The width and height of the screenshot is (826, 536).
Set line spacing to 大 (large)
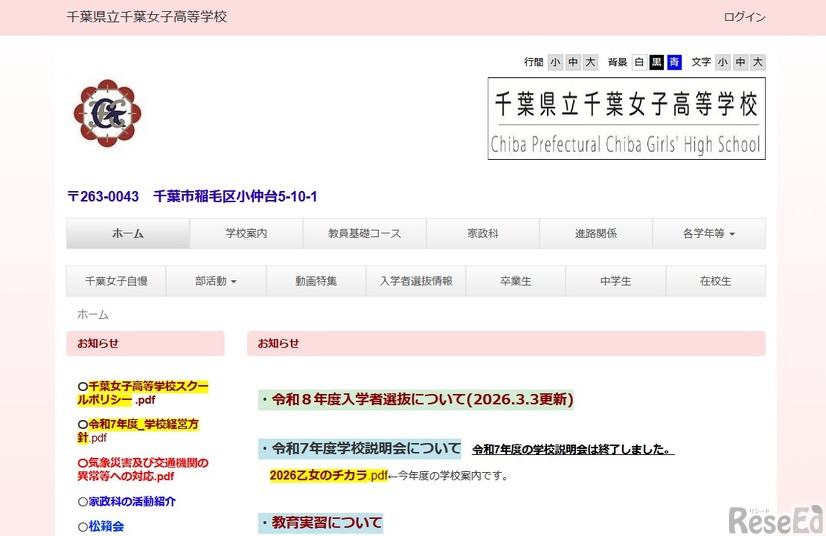[590, 62]
